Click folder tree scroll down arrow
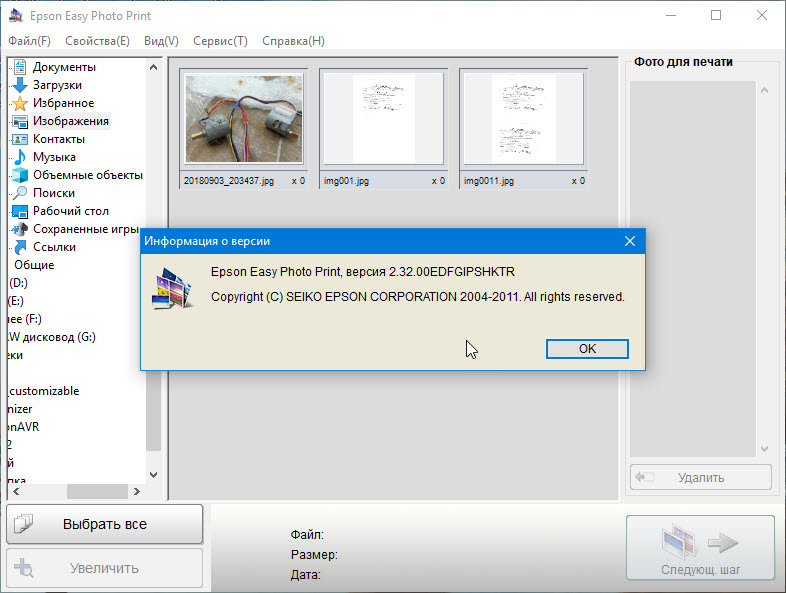Screen dimensions: 786x593 pos(153,474)
